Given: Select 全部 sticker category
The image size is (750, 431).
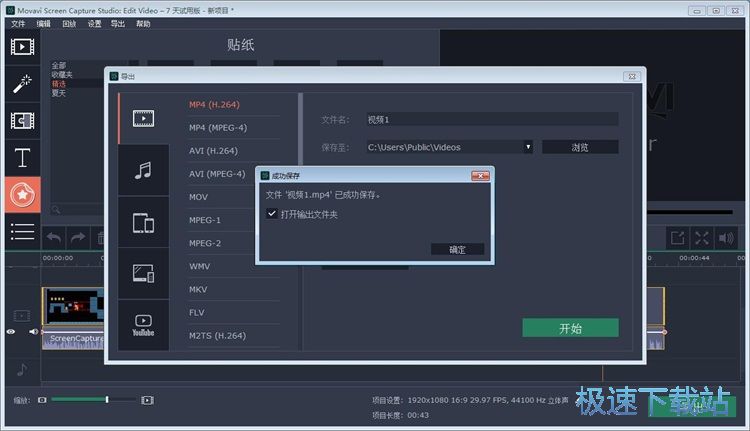Looking at the screenshot, I should [x=59, y=66].
